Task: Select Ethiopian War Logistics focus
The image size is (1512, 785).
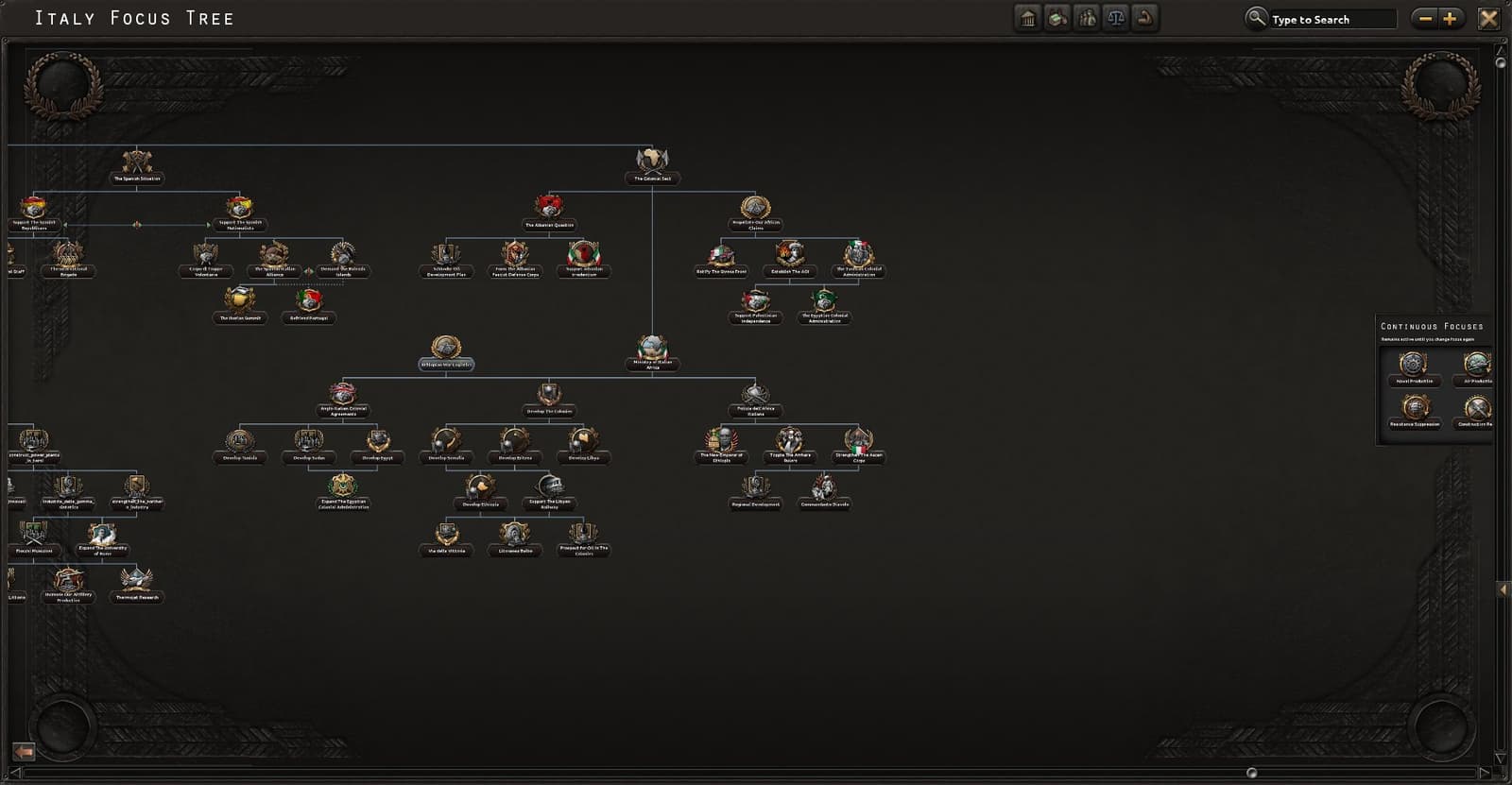Action: 446,352
